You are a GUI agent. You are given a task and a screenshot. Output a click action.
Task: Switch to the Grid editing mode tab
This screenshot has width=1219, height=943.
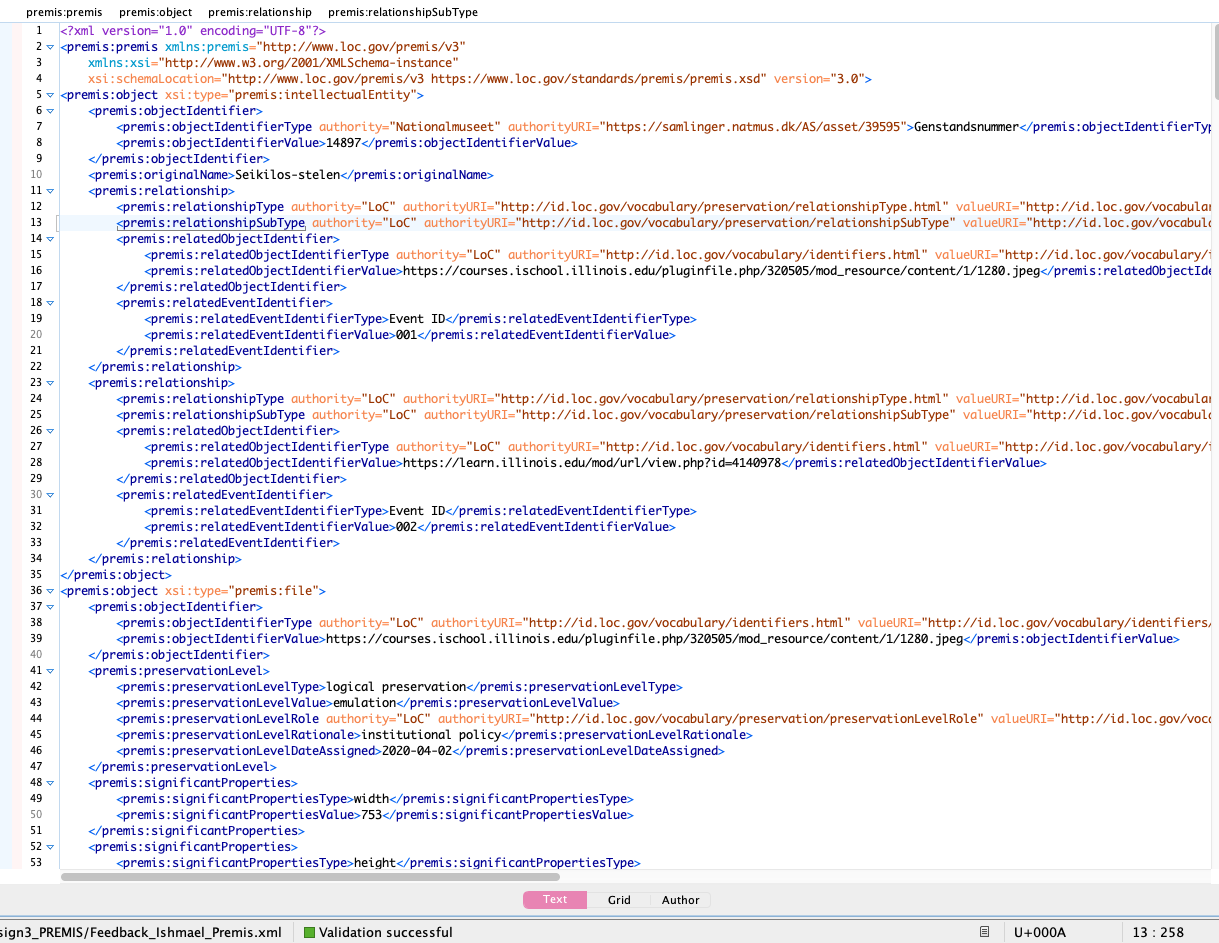(619, 900)
